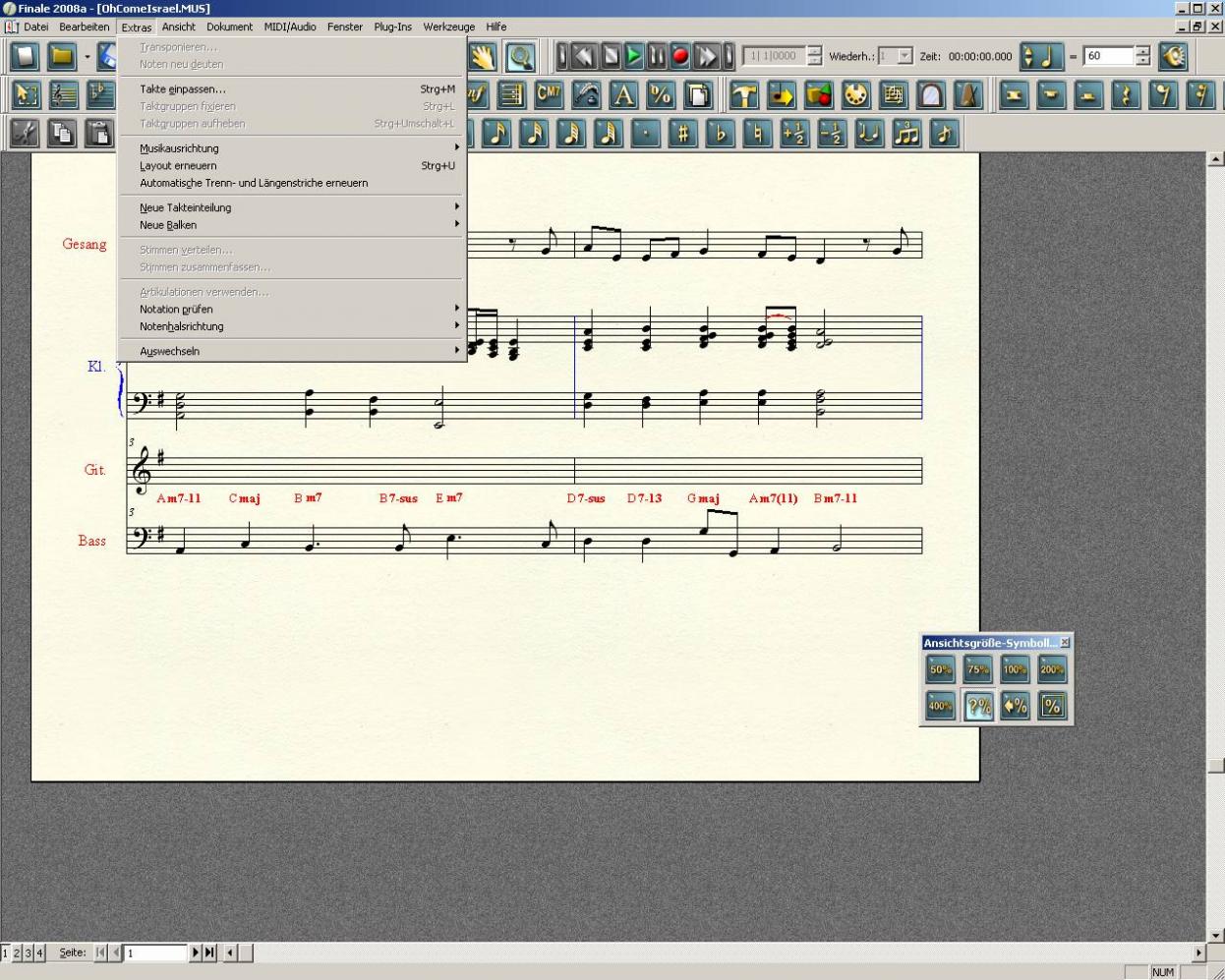
Task: Click raise half step icon
Action: (794, 133)
